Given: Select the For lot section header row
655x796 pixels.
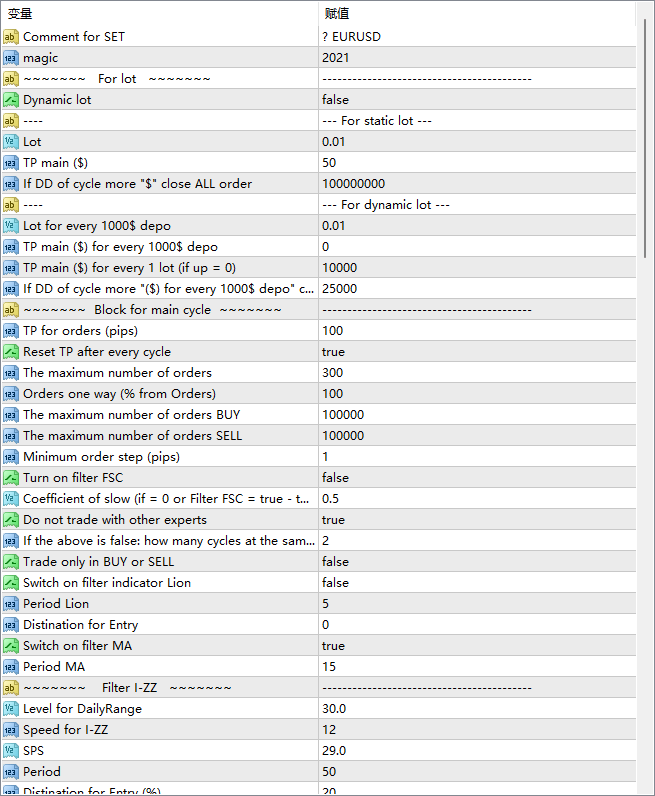Looking at the screenshot, I should [318, 79].
